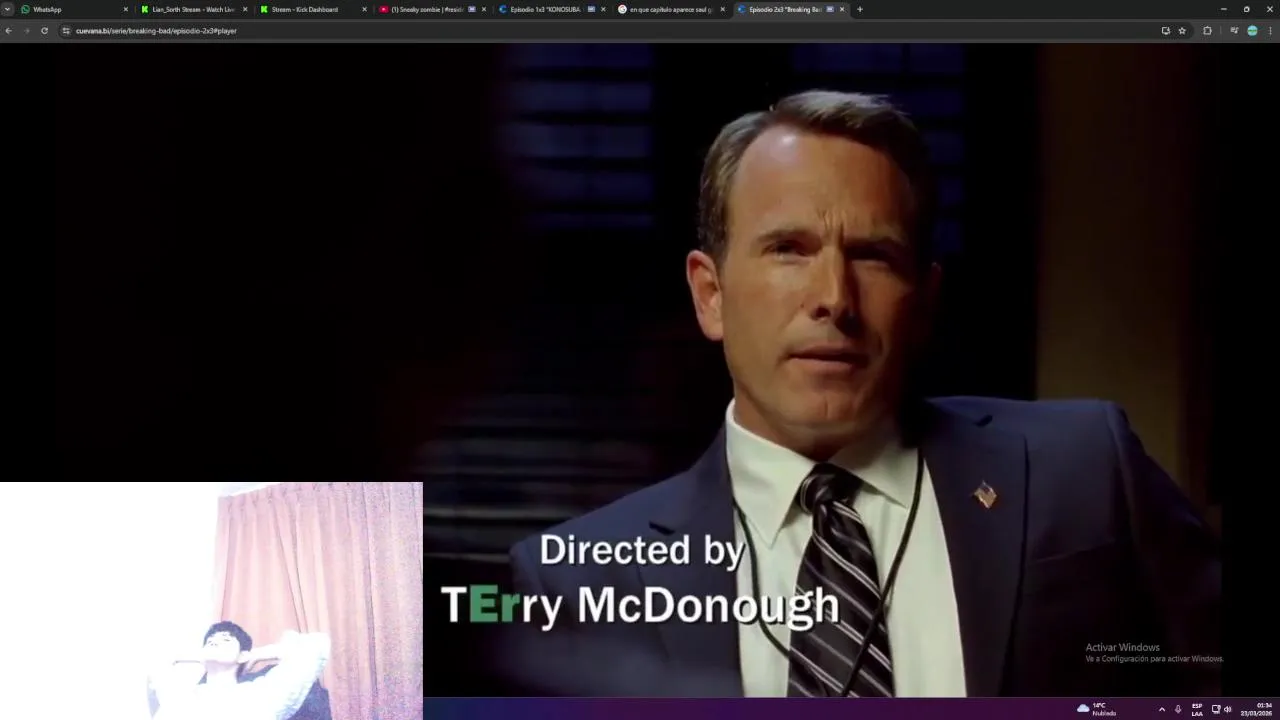Close the Lian_Sorth Stream tab
Screen dimensions: 1280x720
(x=245, y=9)
